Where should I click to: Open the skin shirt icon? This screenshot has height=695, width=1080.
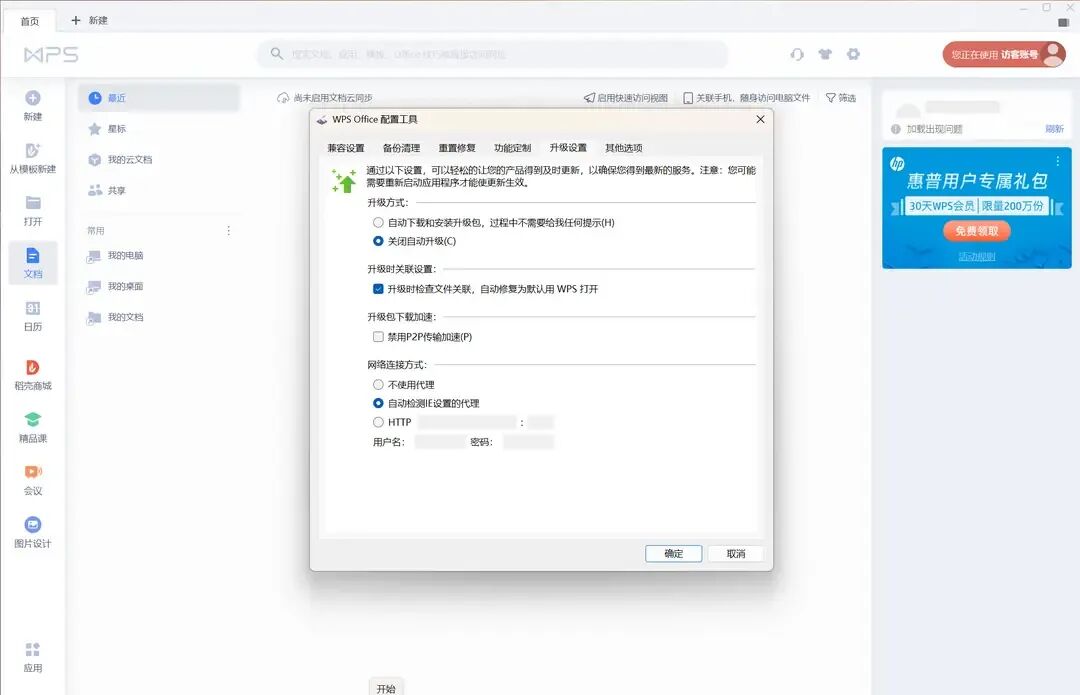[825, 54]
